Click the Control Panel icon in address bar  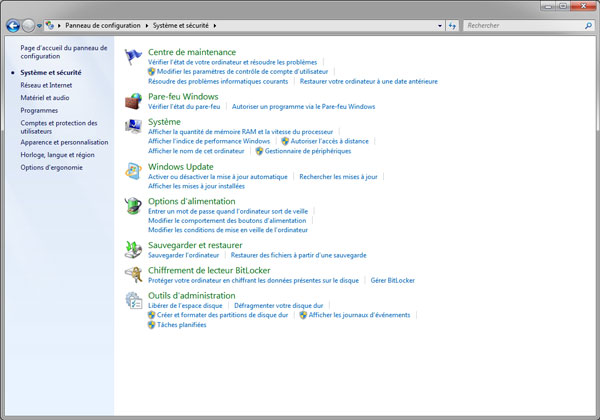[x=49, y=26]
